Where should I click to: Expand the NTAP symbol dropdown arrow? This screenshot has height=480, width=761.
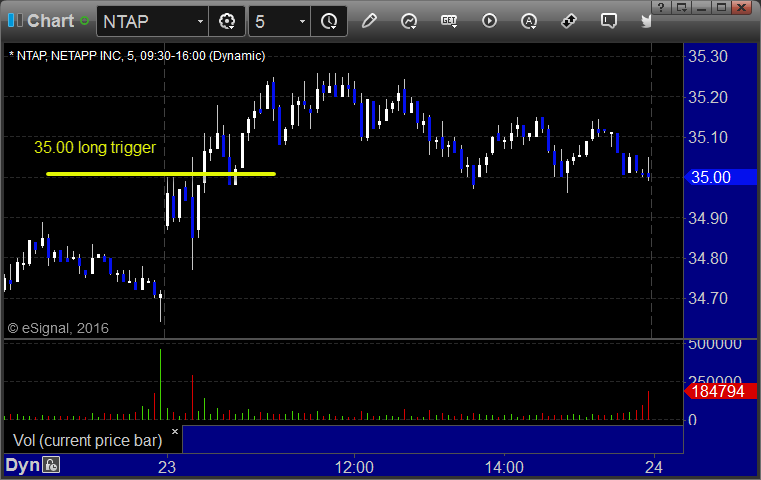pos(200,21)
